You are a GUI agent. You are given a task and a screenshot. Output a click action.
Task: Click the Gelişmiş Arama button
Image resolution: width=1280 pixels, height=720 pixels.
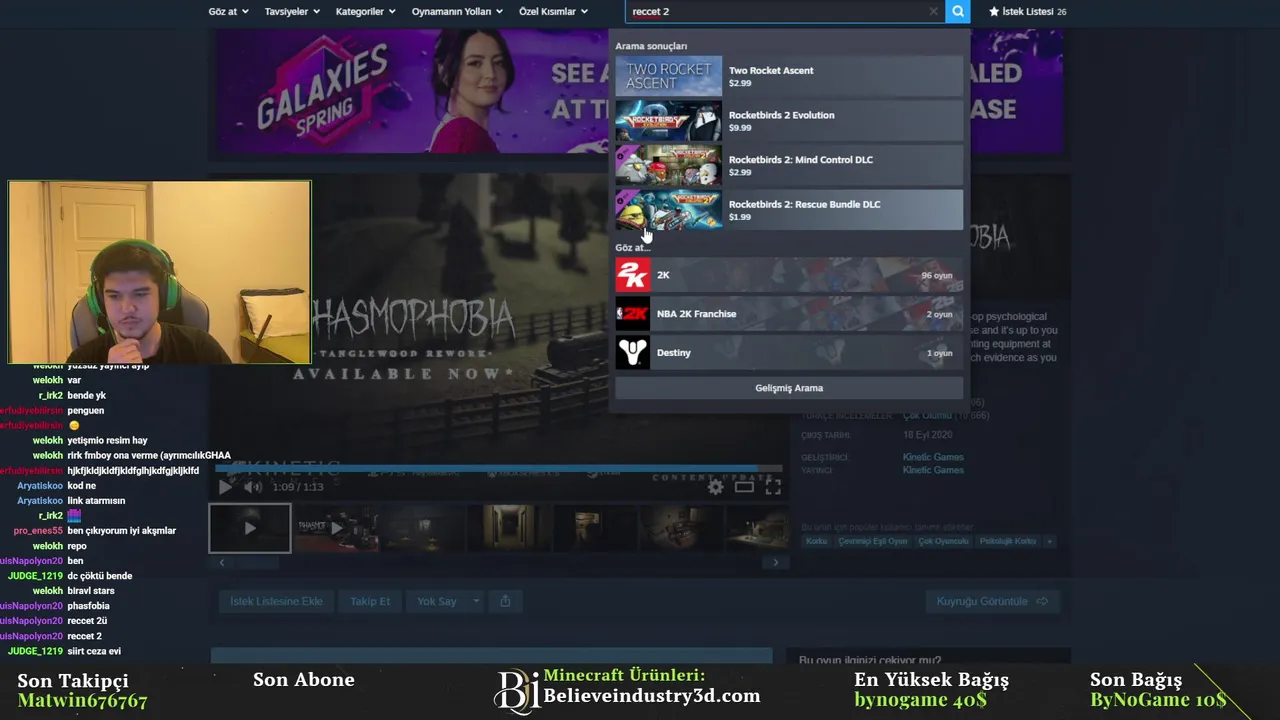pyautogui.click(x=789, y=388)
